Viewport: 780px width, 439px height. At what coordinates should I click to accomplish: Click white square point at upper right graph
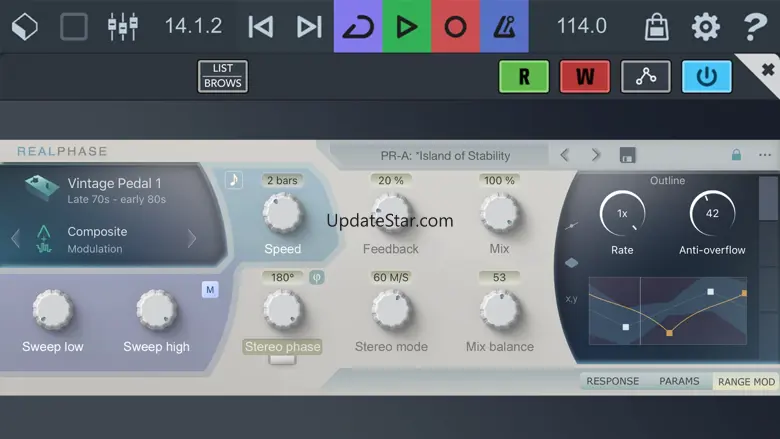[x=710, y=292]
